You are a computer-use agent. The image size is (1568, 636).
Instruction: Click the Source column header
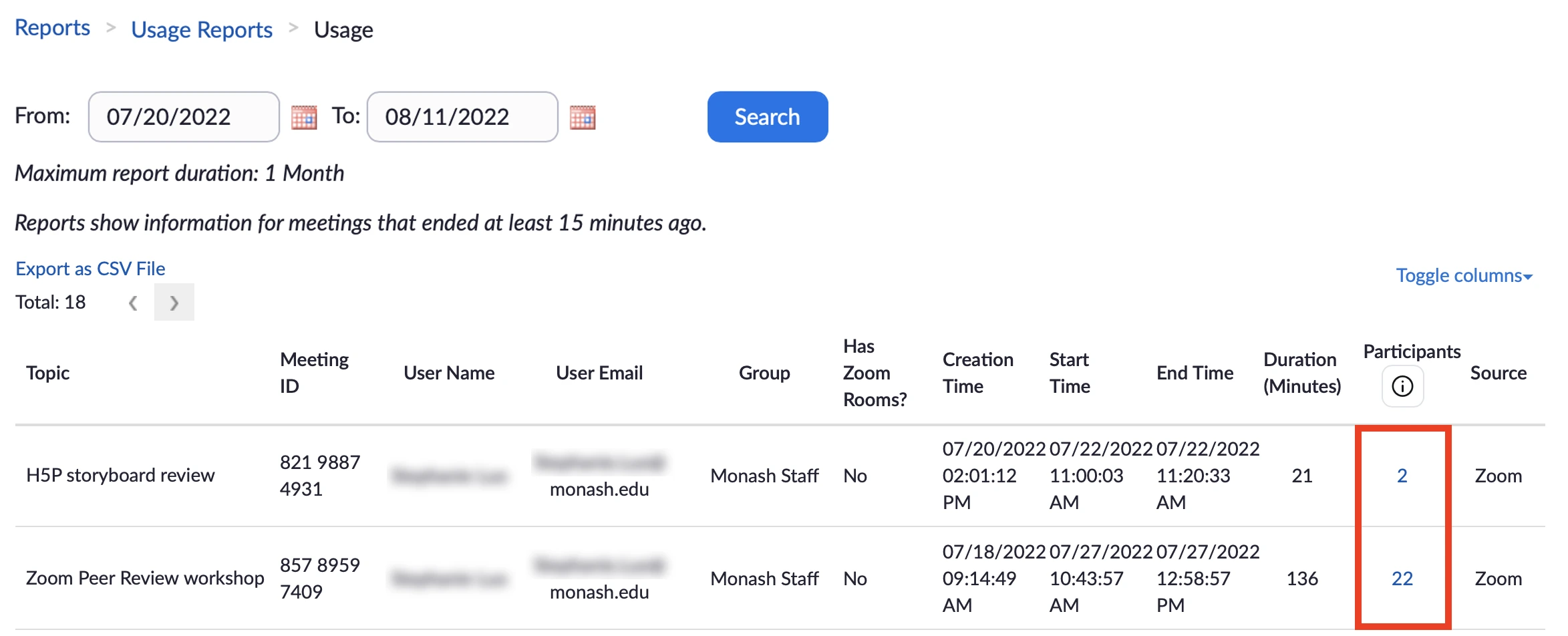1498,373
